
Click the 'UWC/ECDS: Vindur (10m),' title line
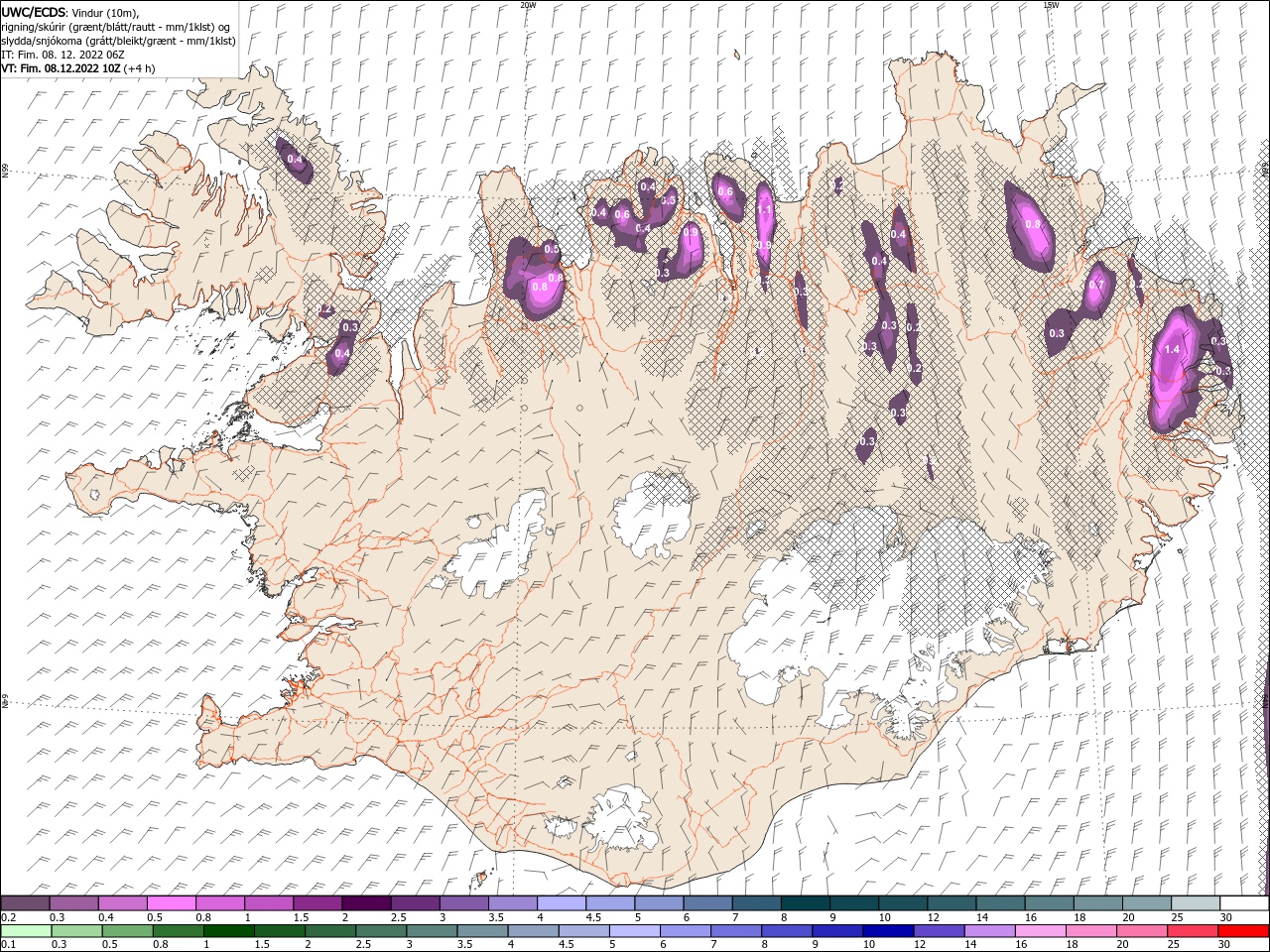70,11
